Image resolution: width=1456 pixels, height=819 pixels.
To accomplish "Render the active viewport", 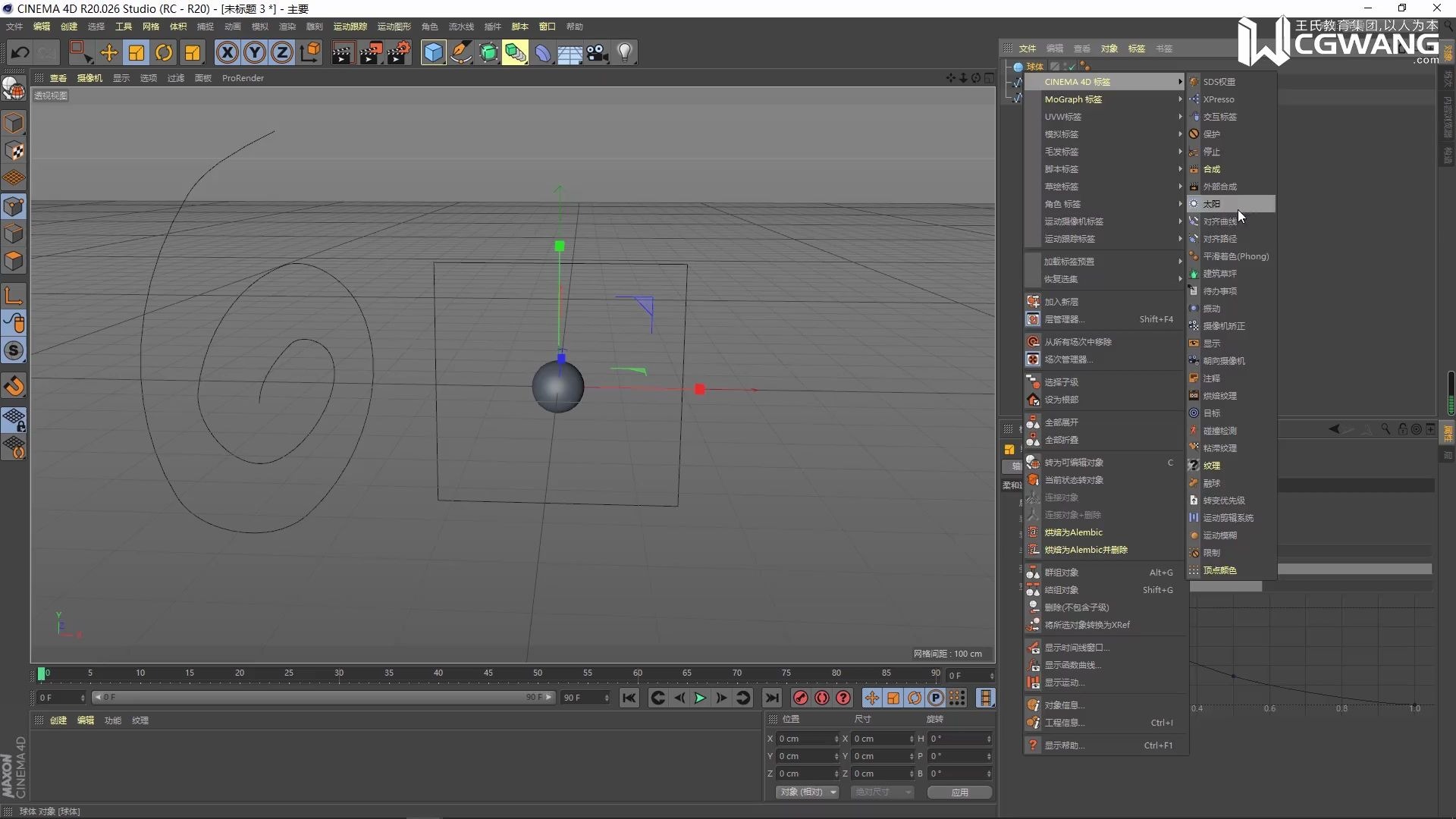I will click(x=343, y=52).
